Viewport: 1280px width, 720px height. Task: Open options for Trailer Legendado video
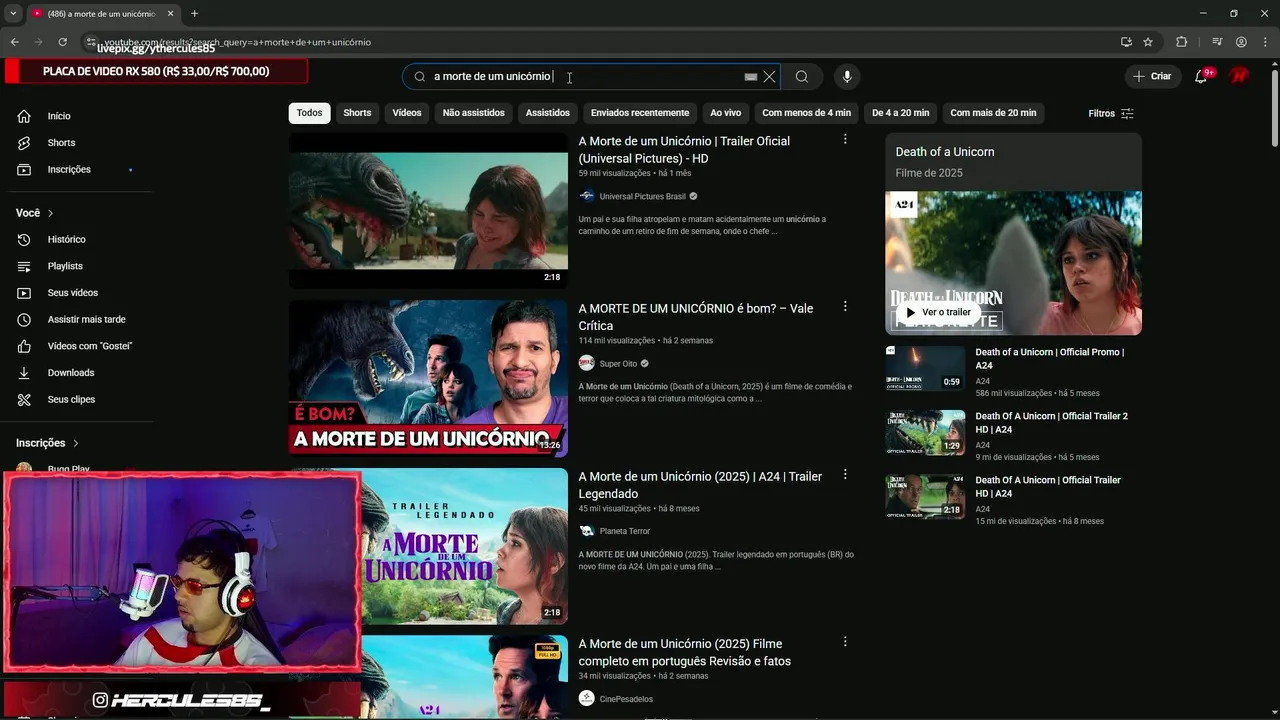pyautogui.click(x=845, y=475)
